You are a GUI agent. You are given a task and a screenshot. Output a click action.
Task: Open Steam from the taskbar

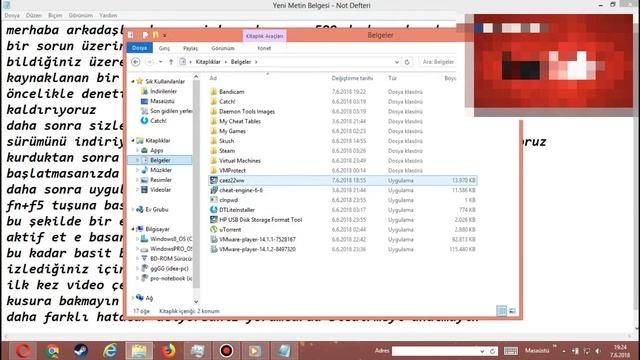click(x=81, y=351)
